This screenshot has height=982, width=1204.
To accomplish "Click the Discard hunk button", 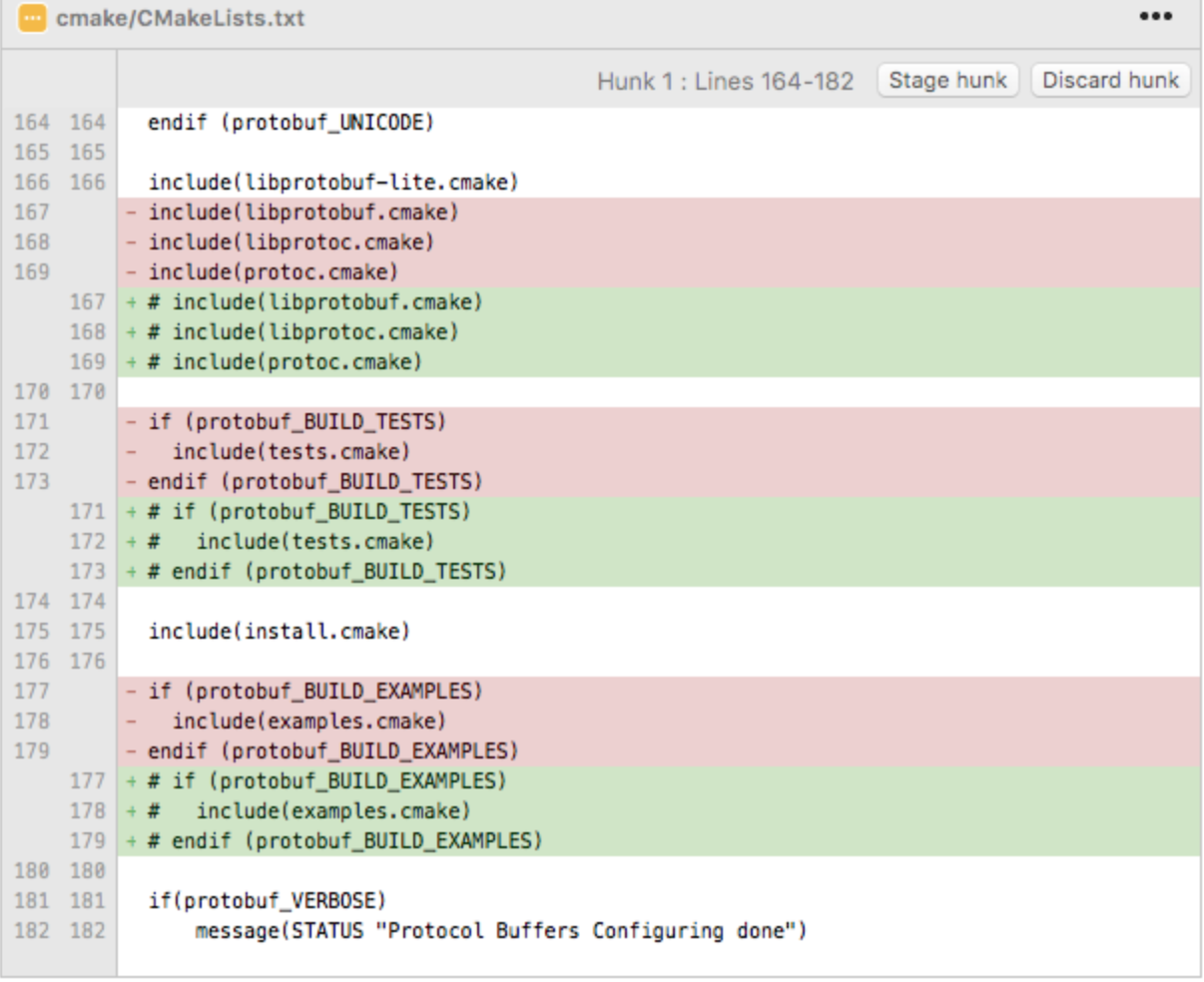I will point(1110,80).
